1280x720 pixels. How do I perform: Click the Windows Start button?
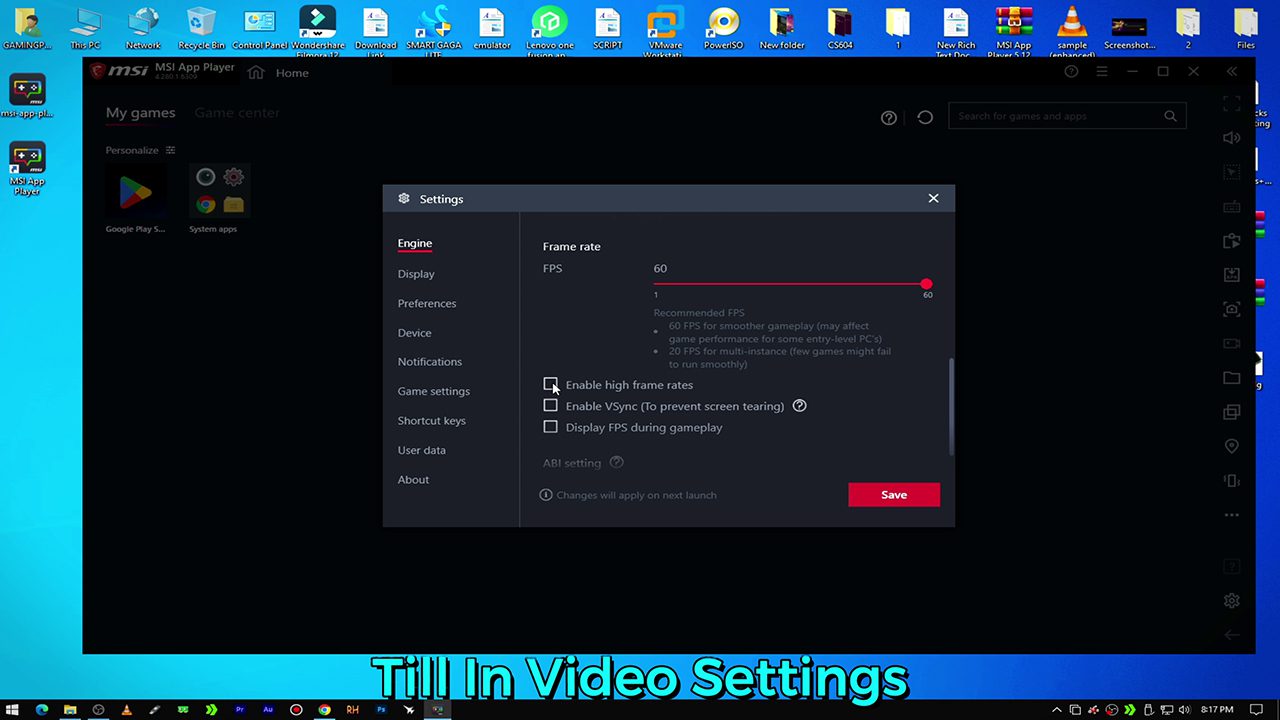pyautogui.click(x=13, y=709)
